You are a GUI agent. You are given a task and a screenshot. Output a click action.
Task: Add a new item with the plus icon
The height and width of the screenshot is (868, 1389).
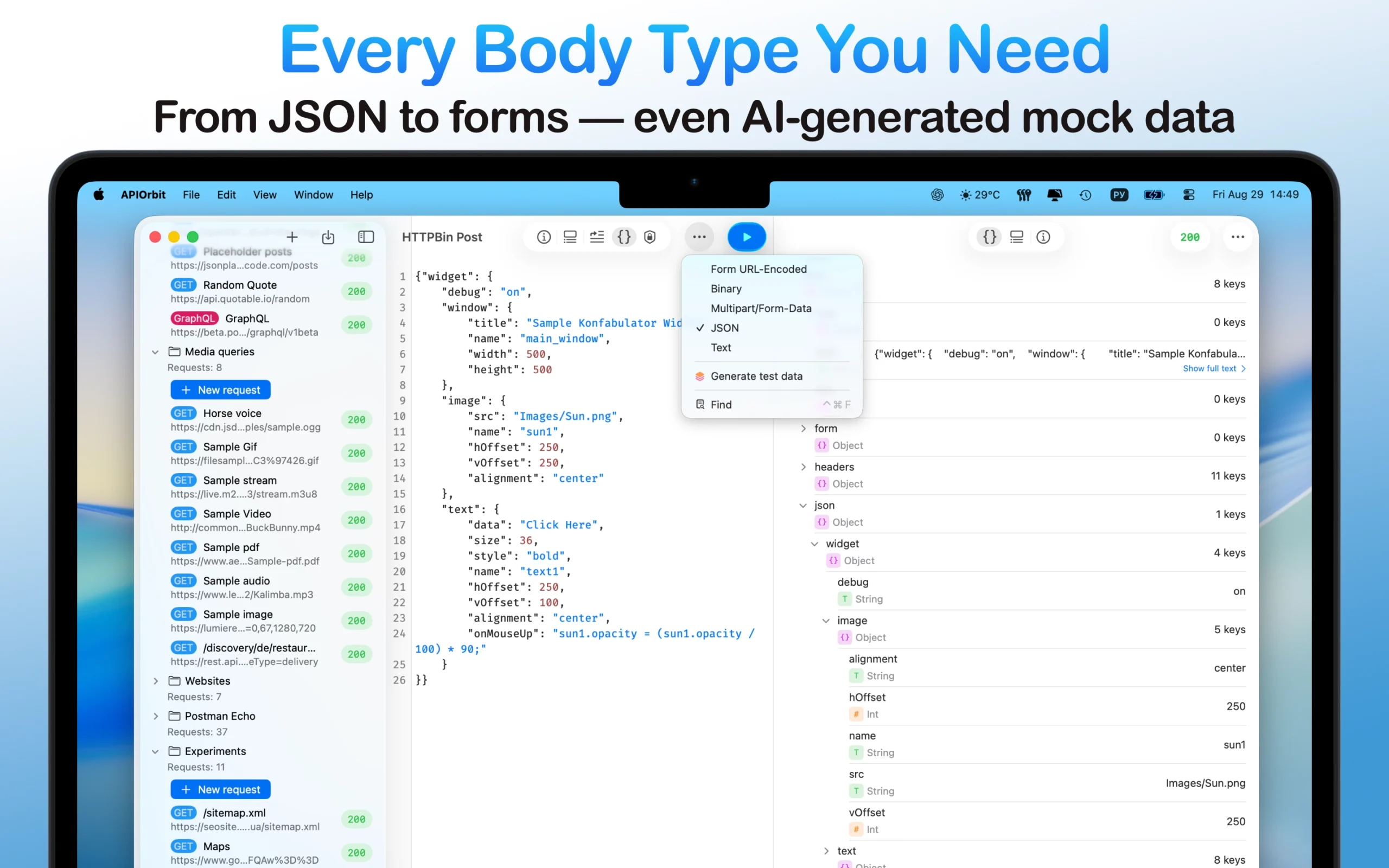click(292, 237)
